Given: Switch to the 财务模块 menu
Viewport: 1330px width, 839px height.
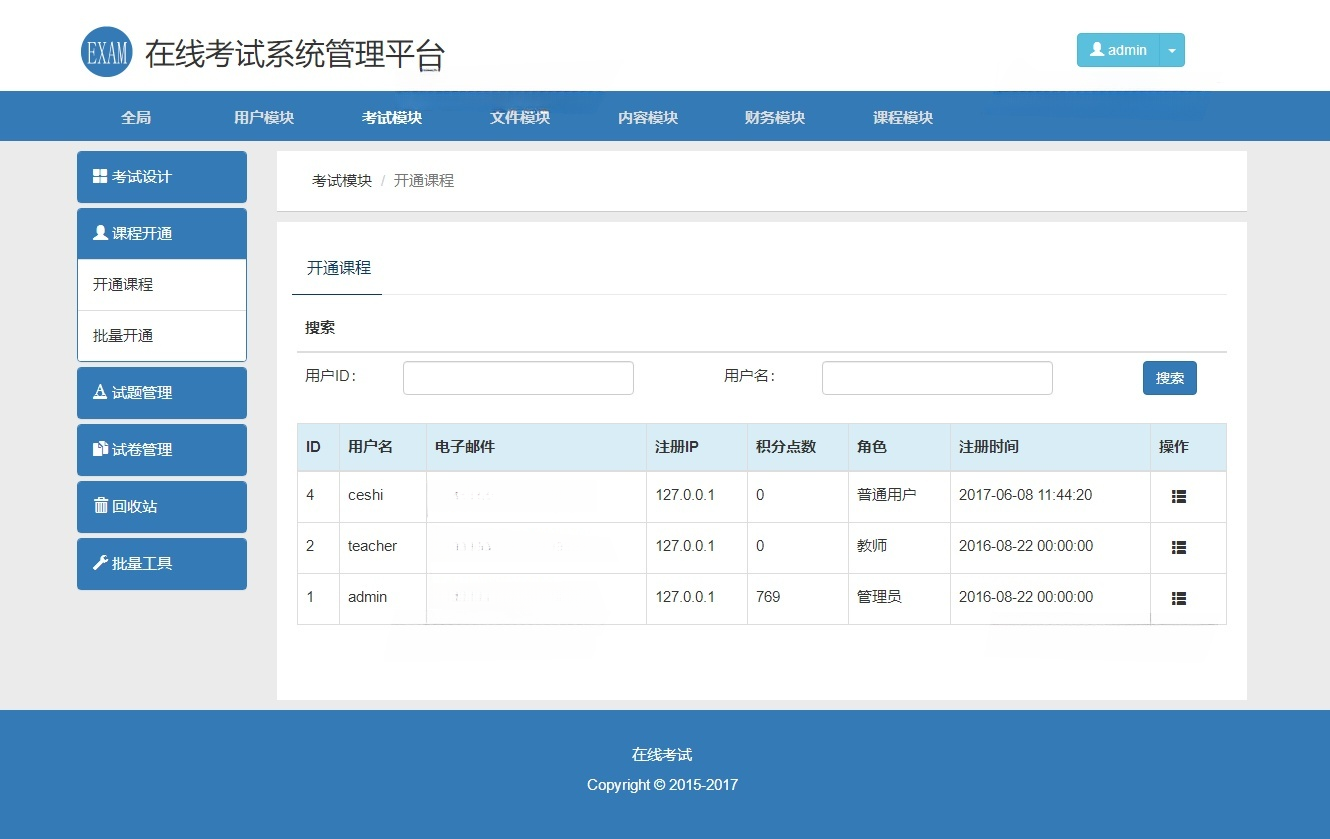Looking at the screenshot, I should (775, 116).
